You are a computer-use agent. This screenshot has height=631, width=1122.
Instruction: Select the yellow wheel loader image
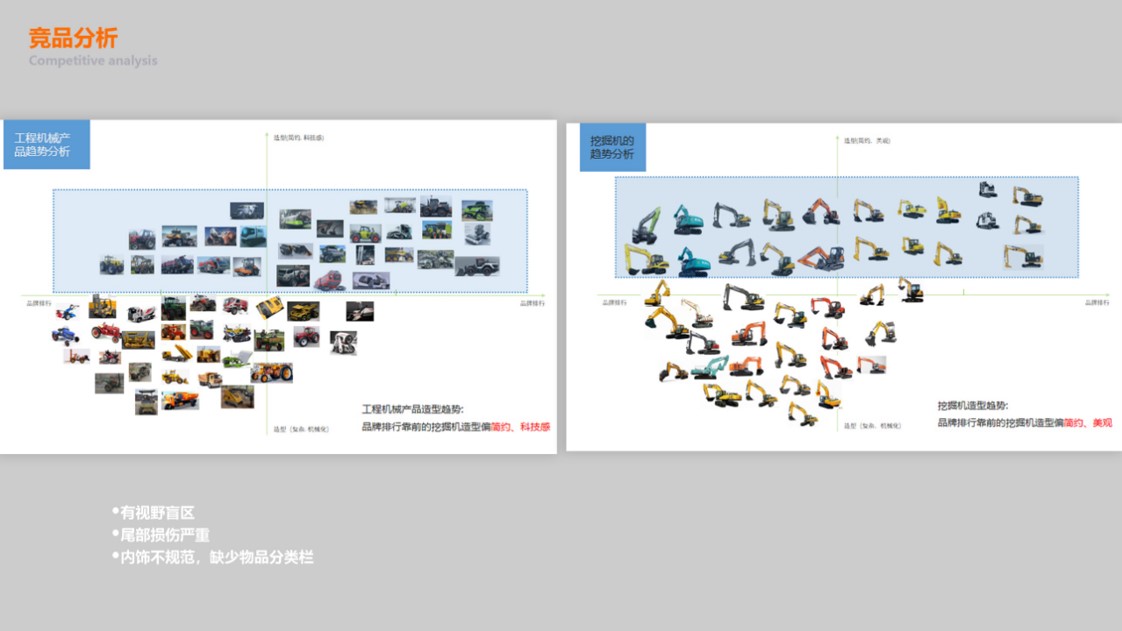click(x=172, y=377)
